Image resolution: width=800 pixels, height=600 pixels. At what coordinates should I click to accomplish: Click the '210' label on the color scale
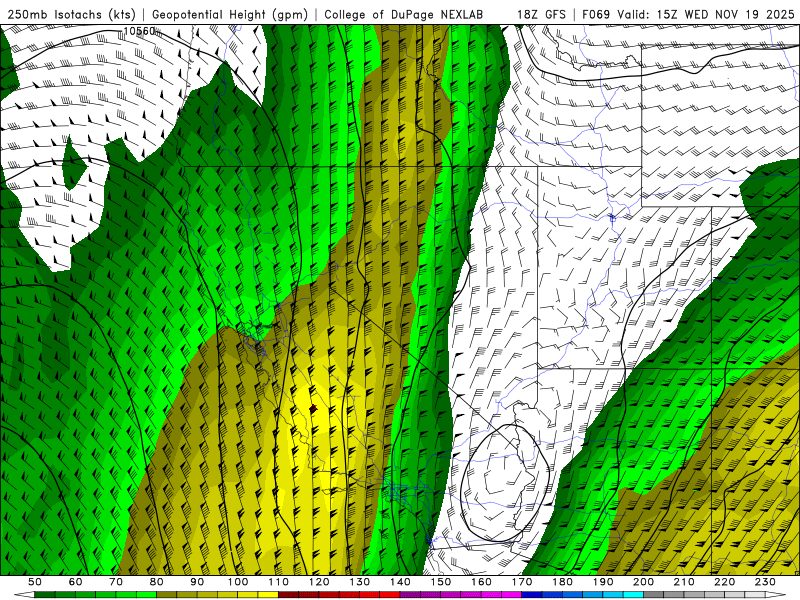point(684,582)
